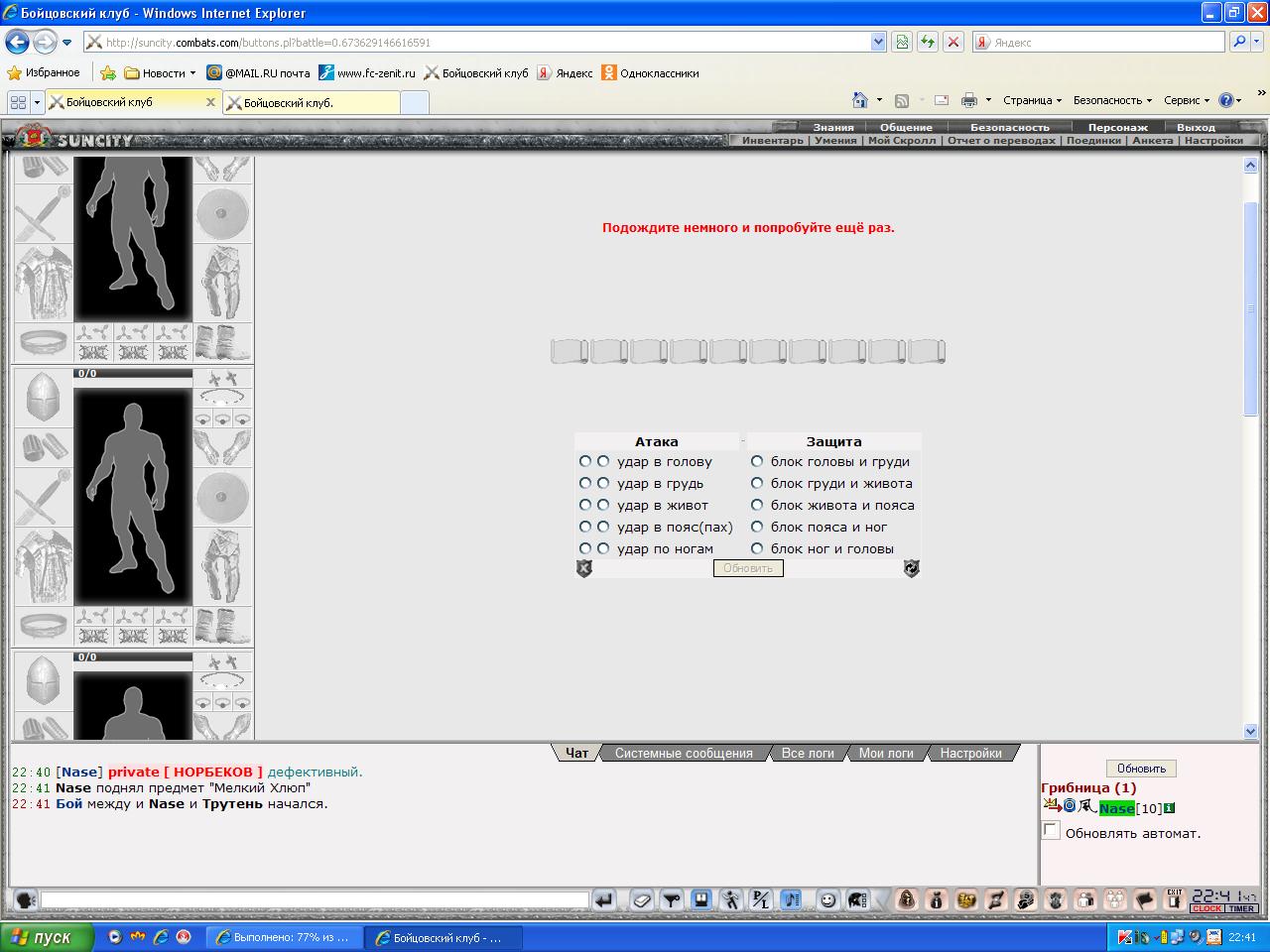Click the TIMER label under the time

(x=1242, y=908)
